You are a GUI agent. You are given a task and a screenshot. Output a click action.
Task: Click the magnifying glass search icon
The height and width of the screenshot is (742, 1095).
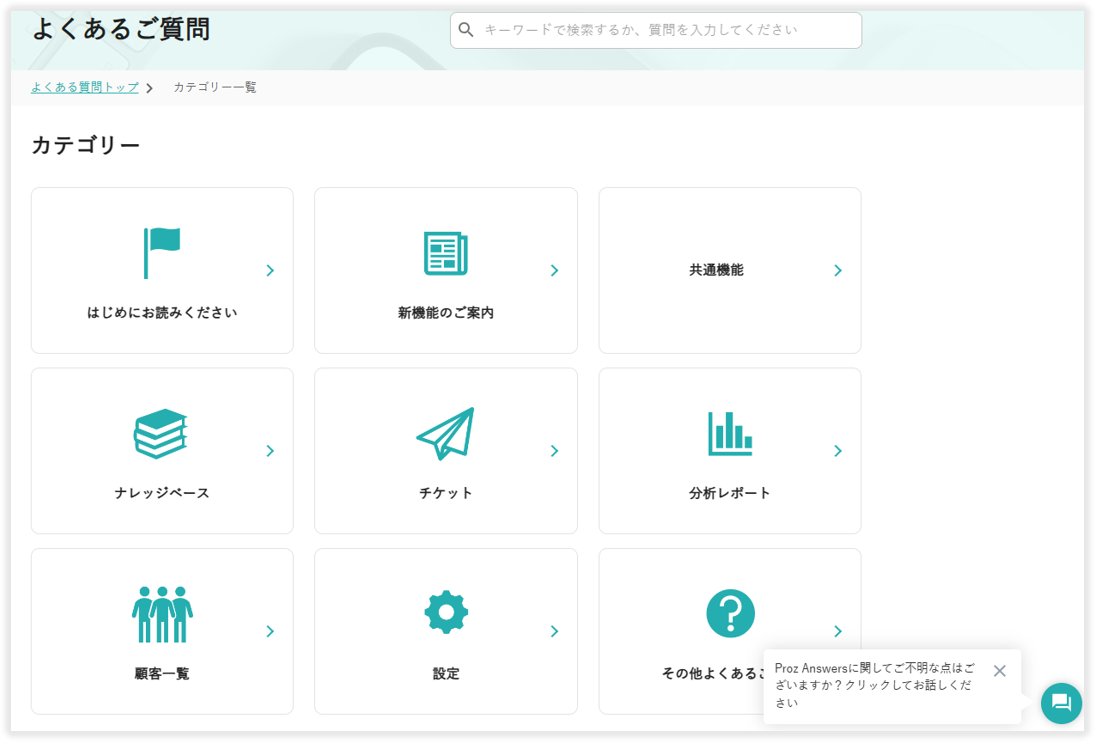(466, 30)
